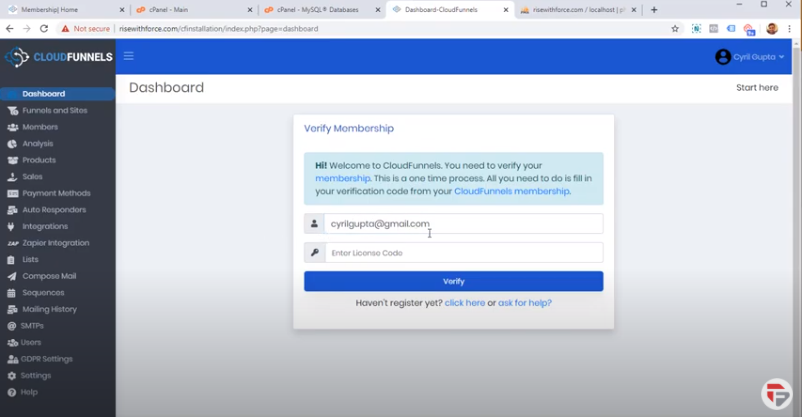802x417 pixels.
Task: Bookmark page with the star icon
Action: pos(675,29)
